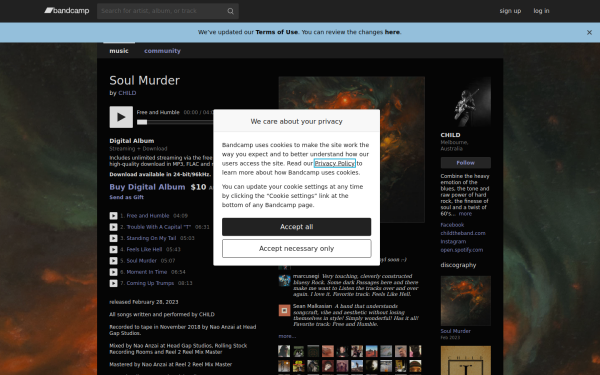This screenshot has width=600, height=375.
Task: Click the Sean Malkasian supporter avatar
Action: [x=284, y=310]
